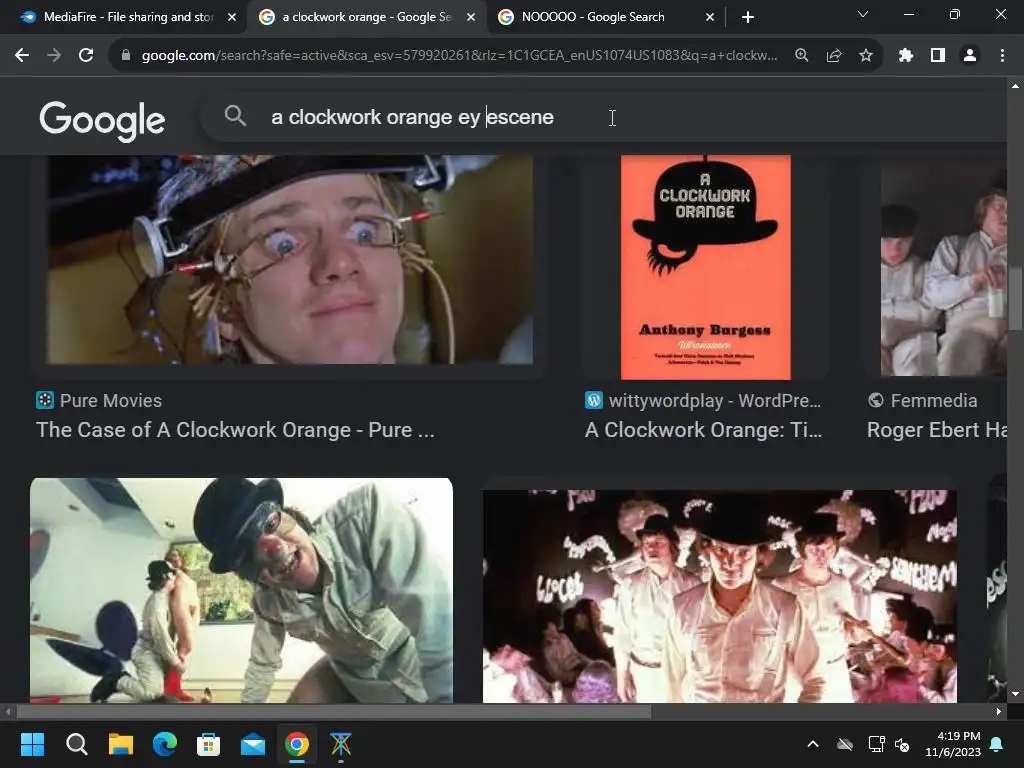Open A Clockwork Orange: Ti... result title
The height and width of the screenshot is (768, 1024).
click(703, 430)
